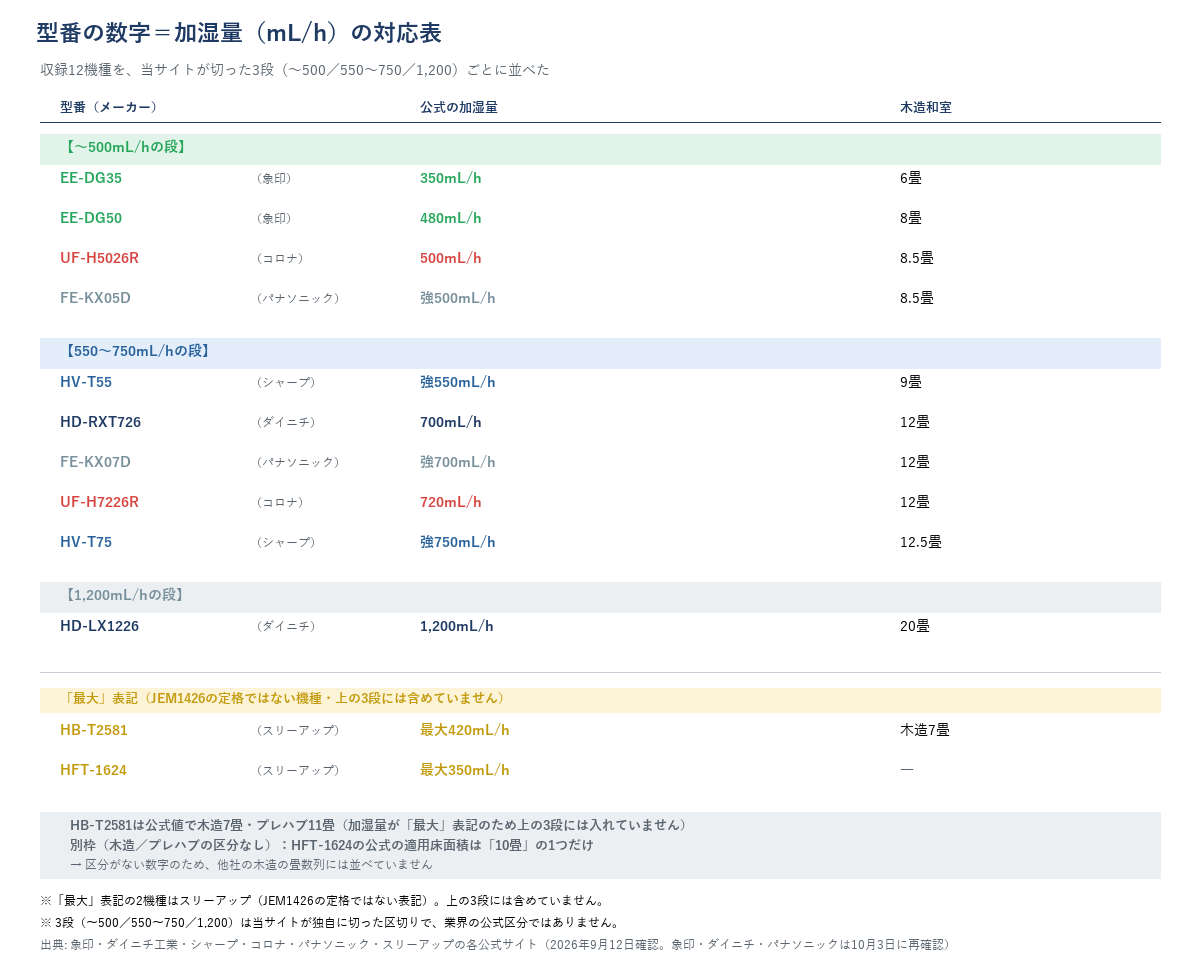
Task: Click model number HB-T2581 in the table
Action: click(x=94, y=730)
